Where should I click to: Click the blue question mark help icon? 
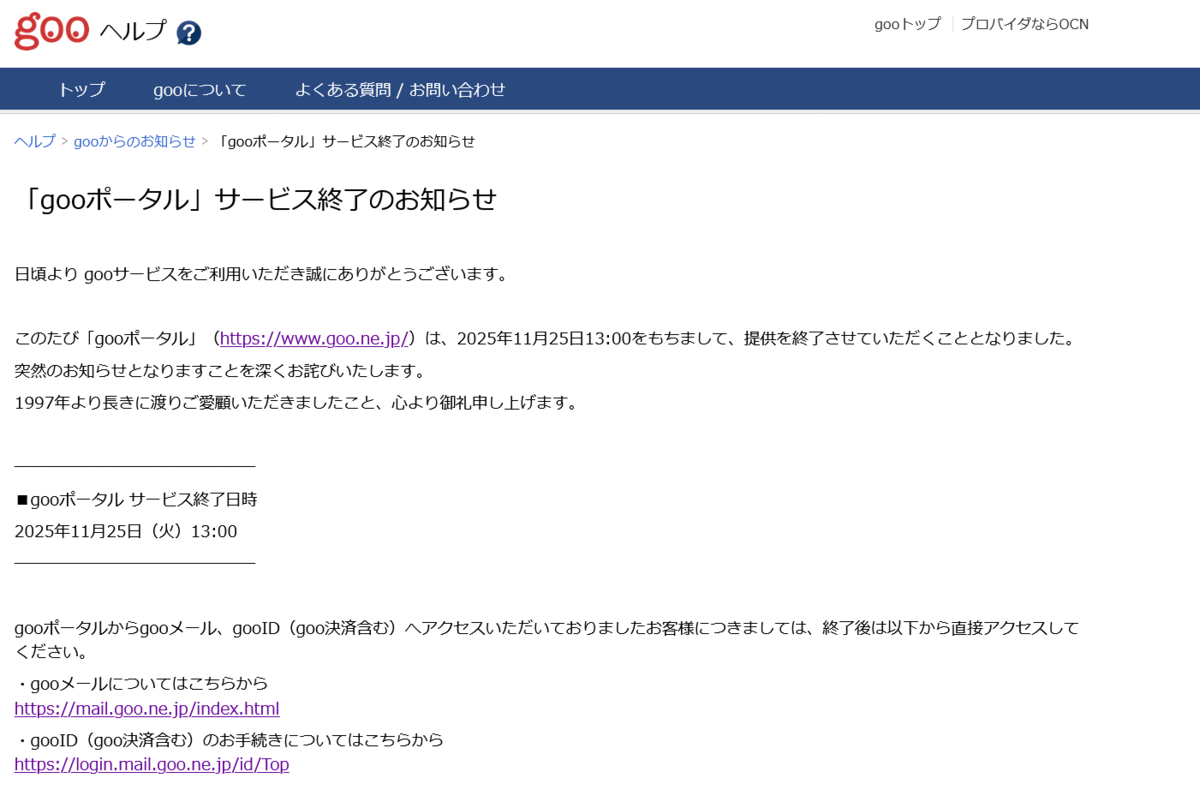tap(189, 33)
